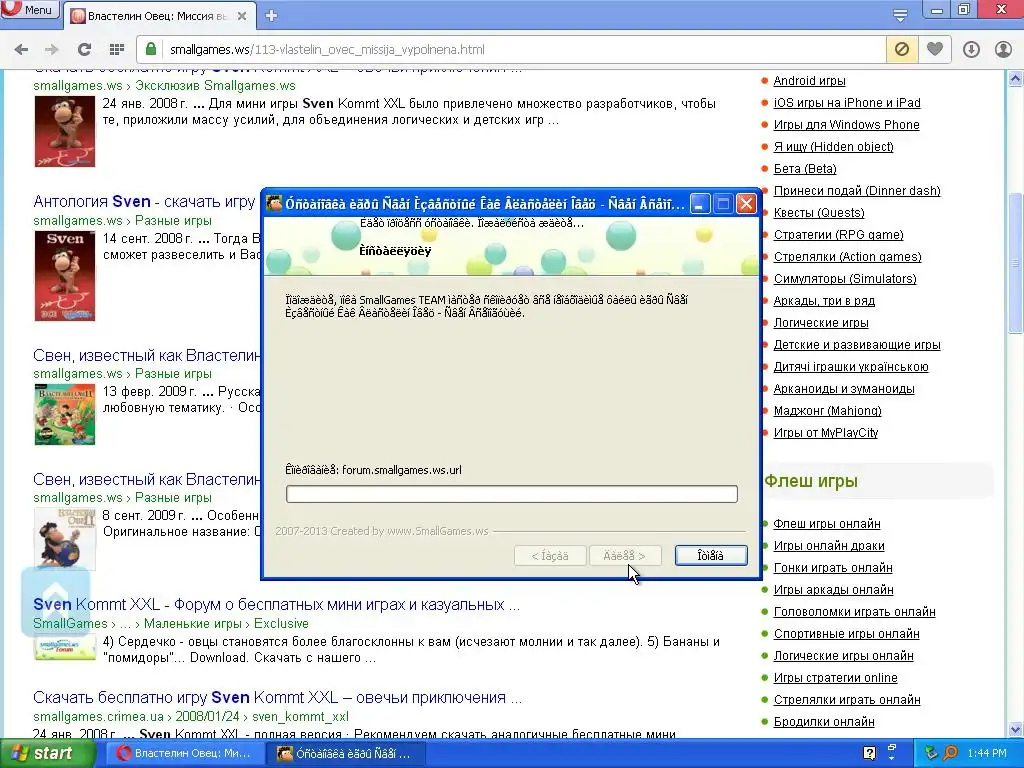
Task: Go forward to the next page
Action: pos(52,50)
